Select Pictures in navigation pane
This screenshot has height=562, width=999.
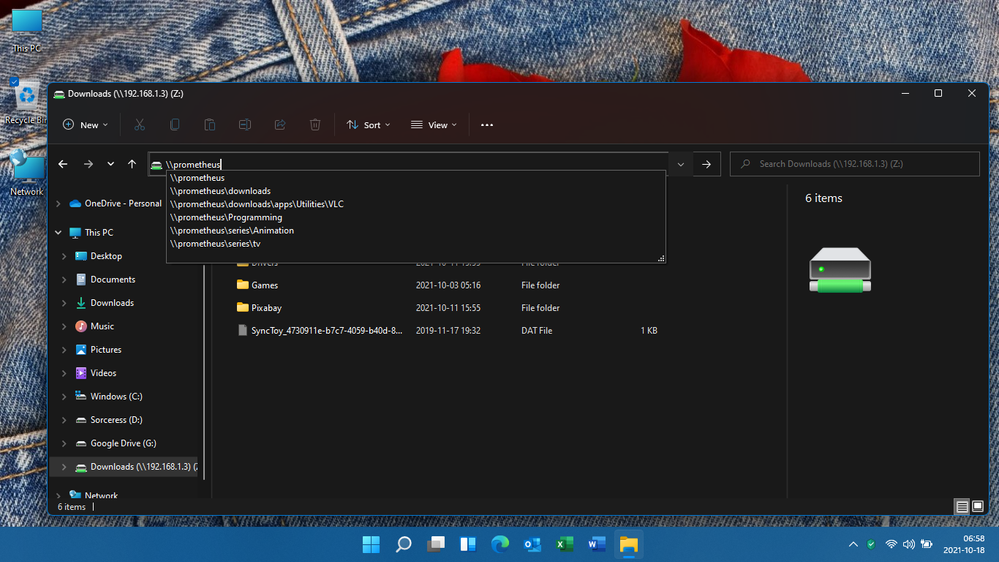(x=105, y=350)
